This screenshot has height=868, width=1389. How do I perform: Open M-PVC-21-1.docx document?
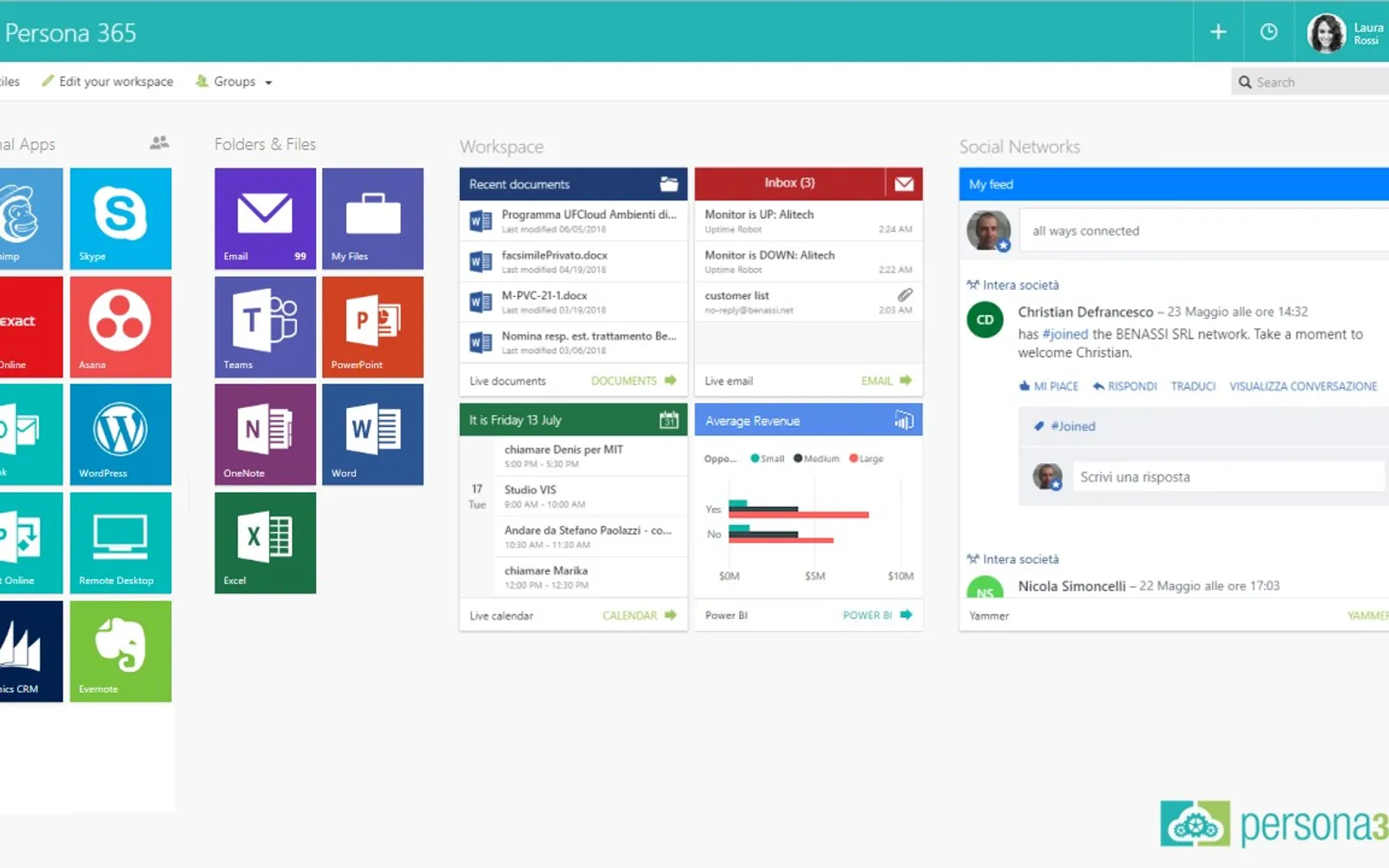[574, 301]
